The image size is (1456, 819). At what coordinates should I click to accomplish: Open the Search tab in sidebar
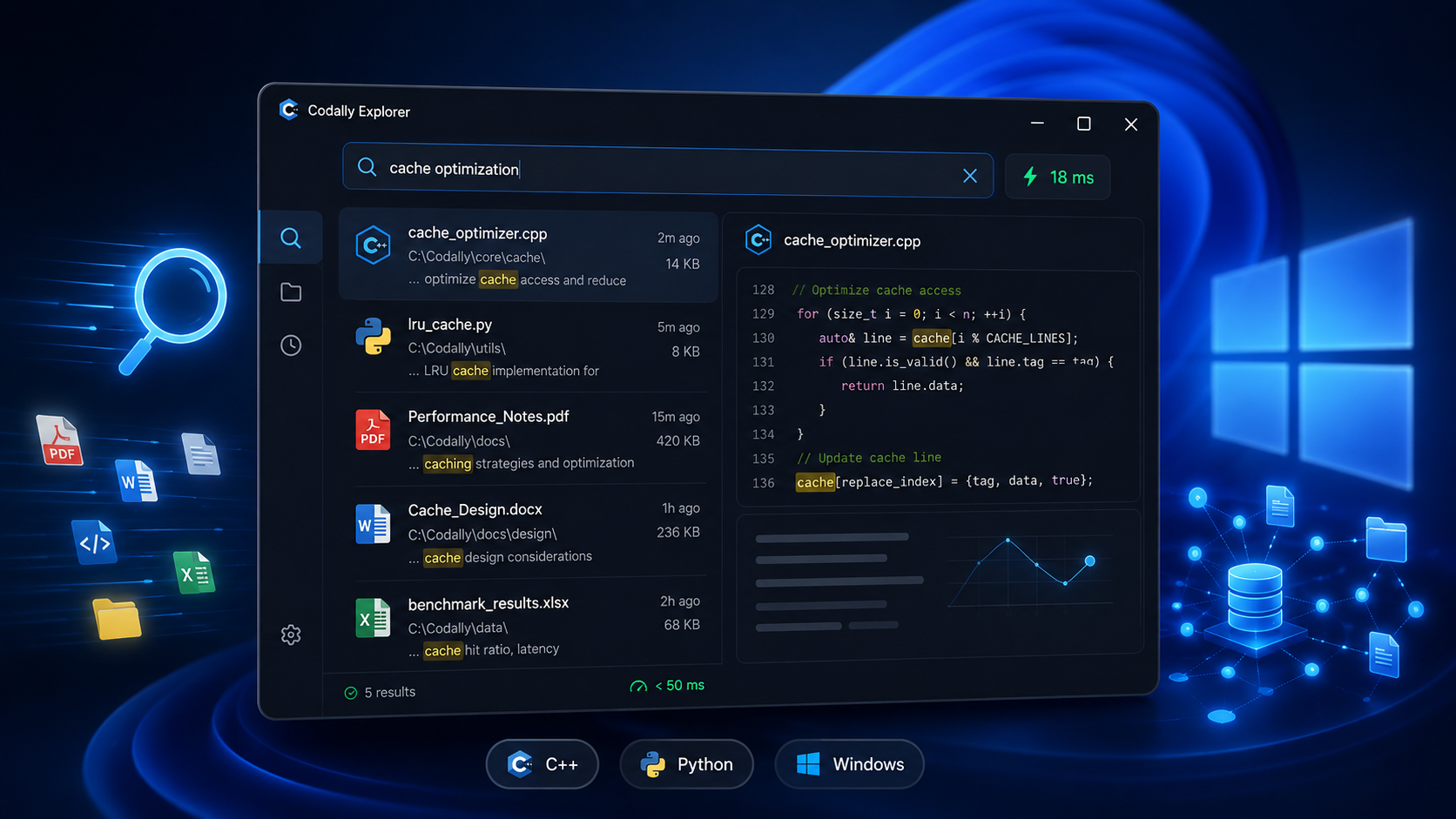pyautogui.click(x=291, y=238)
